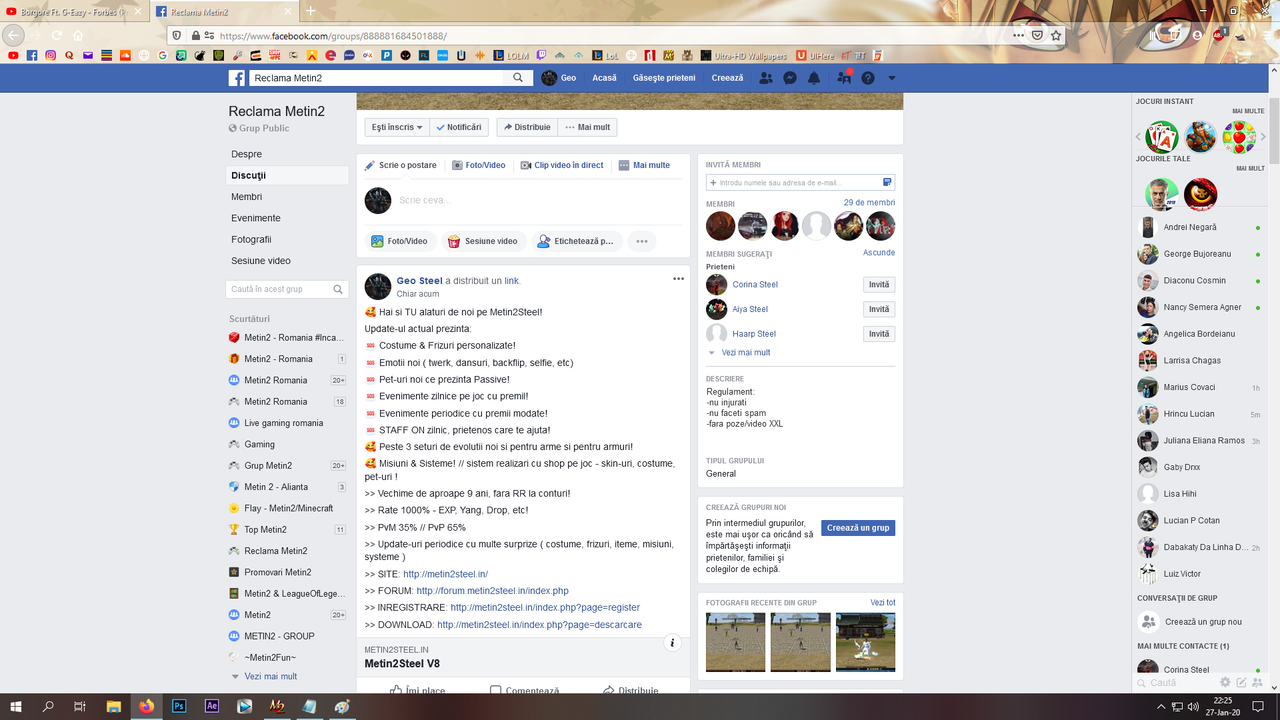Open Photoshop from the taskbar

pyautogui.click(x=179, y=706)
